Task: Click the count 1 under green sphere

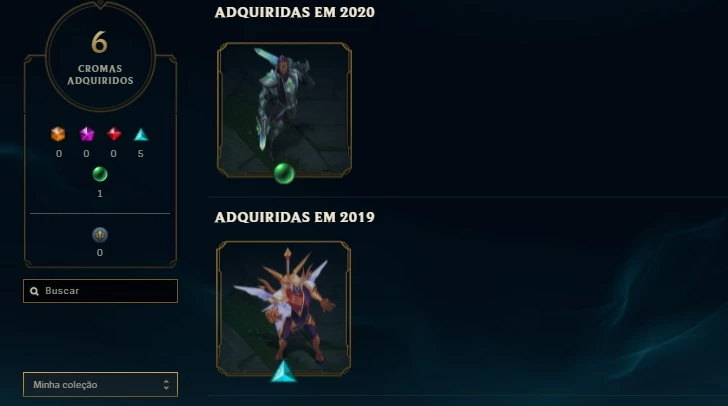Action: (x=100, y=194)
